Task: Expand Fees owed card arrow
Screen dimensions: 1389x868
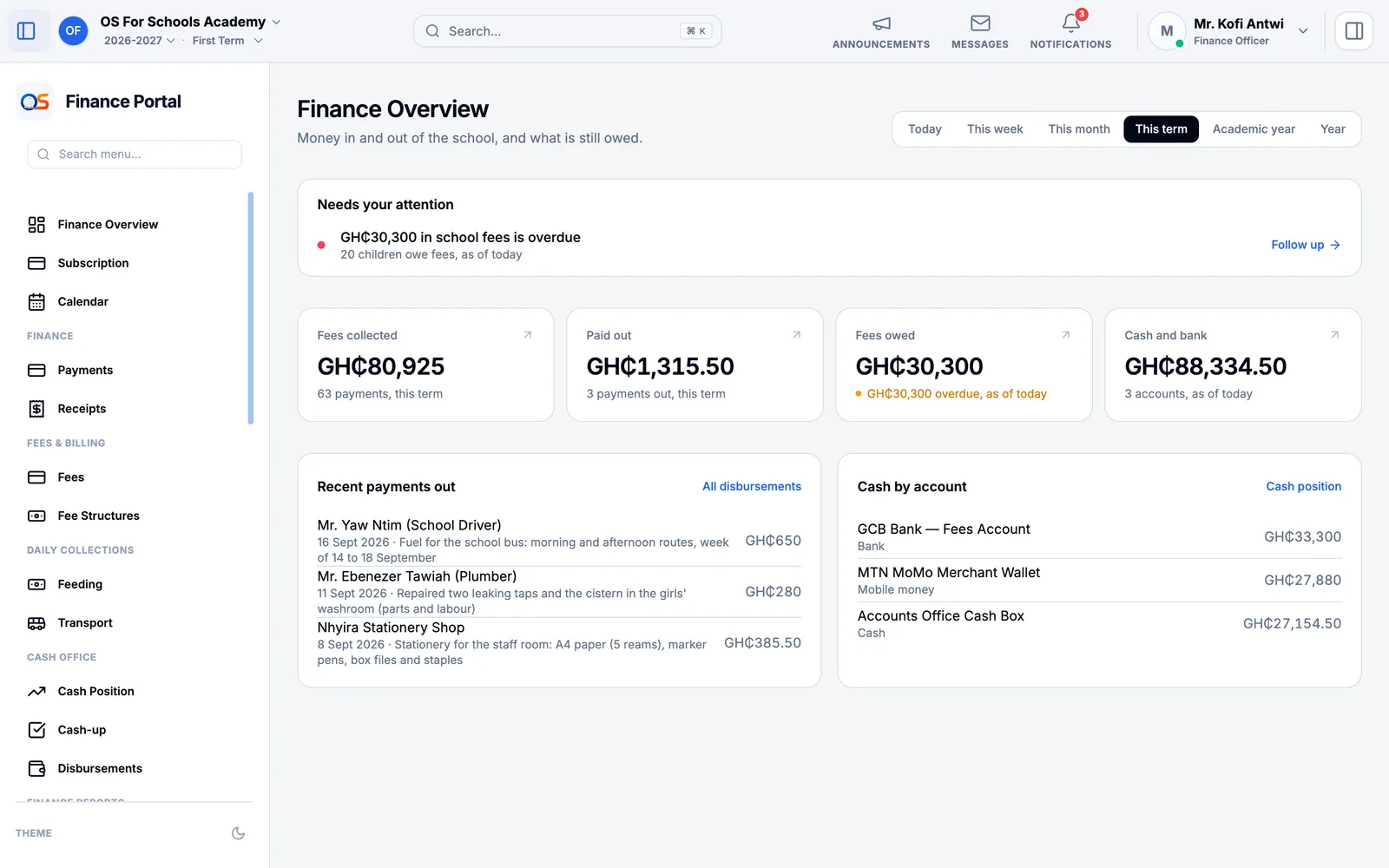Action: (x=1065, y=335)
